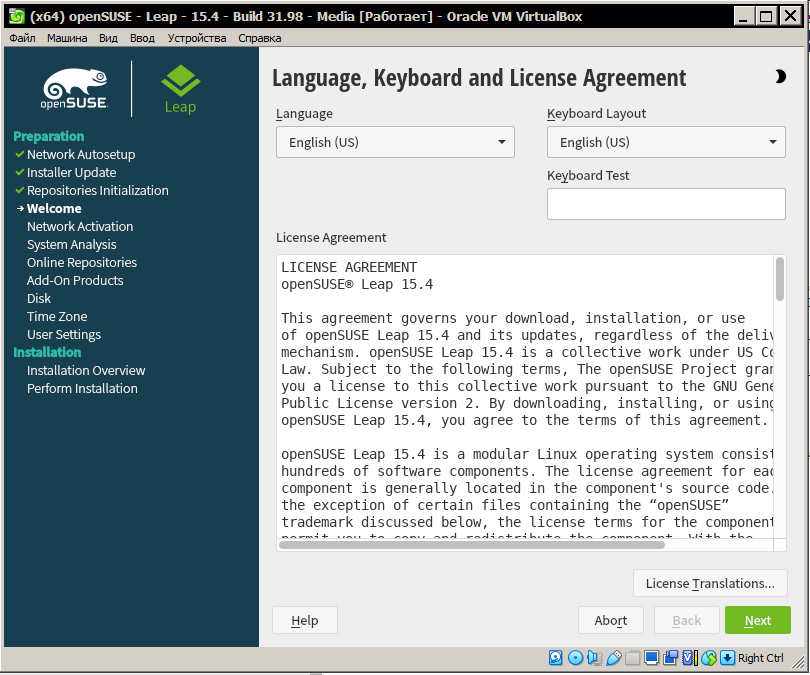Click the optical disk status icon

575,657
